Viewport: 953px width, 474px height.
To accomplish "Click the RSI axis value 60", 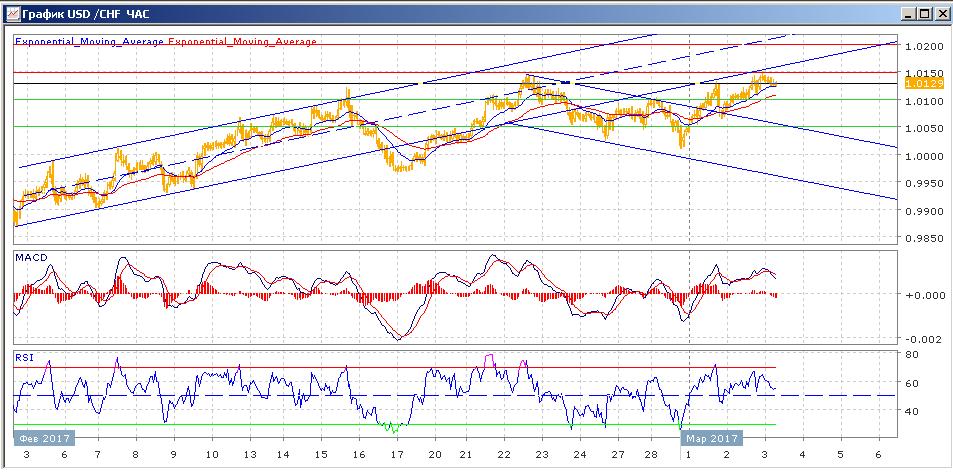I will click(912, 383).
